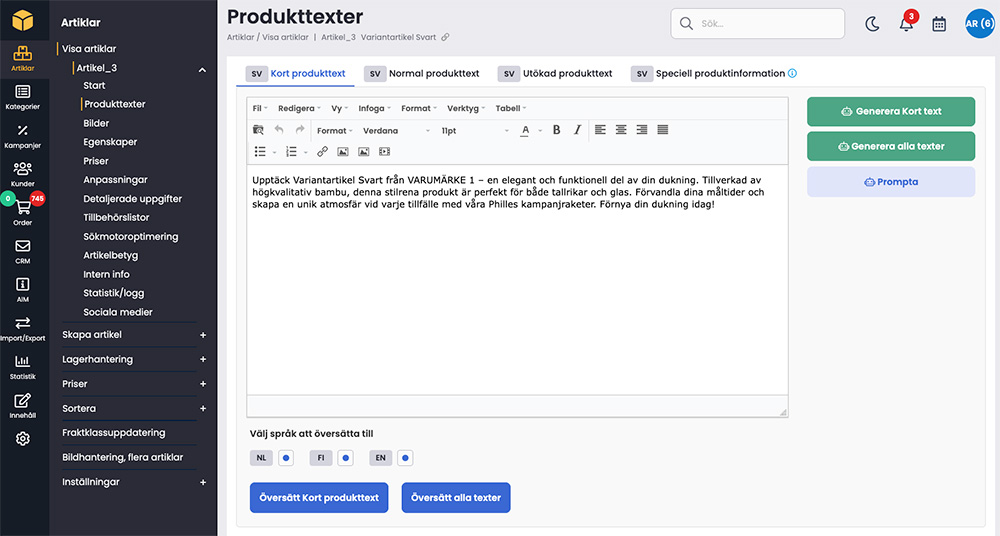Screen dimensions: 1000x536
Task: Open the notifications bell
Action: (x=906, y=24)
